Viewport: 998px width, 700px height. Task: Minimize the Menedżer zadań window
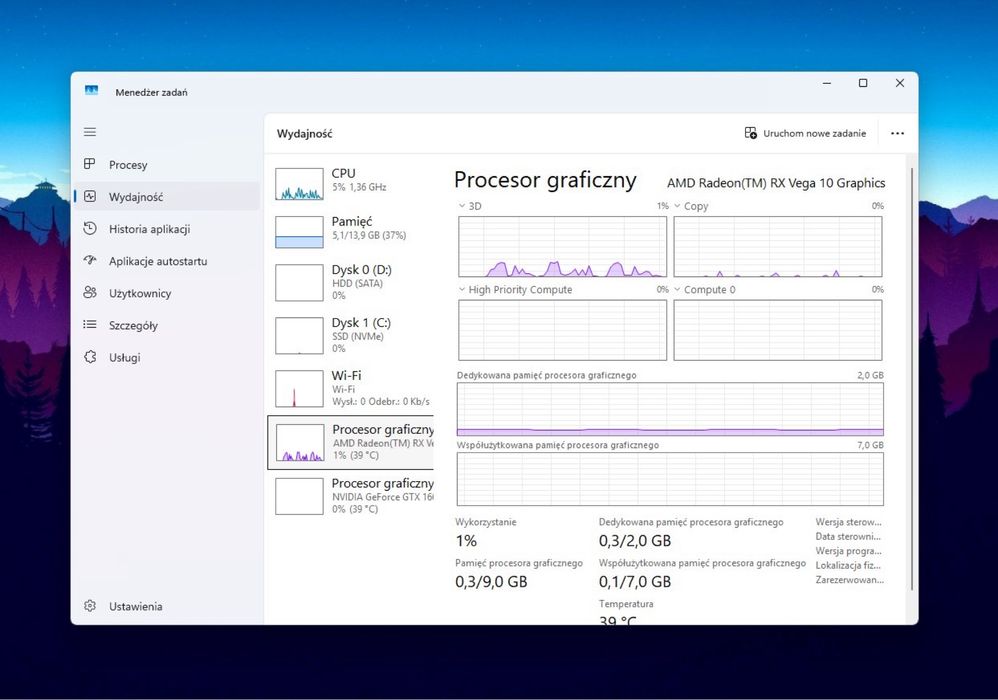click(x=827, y=83)
